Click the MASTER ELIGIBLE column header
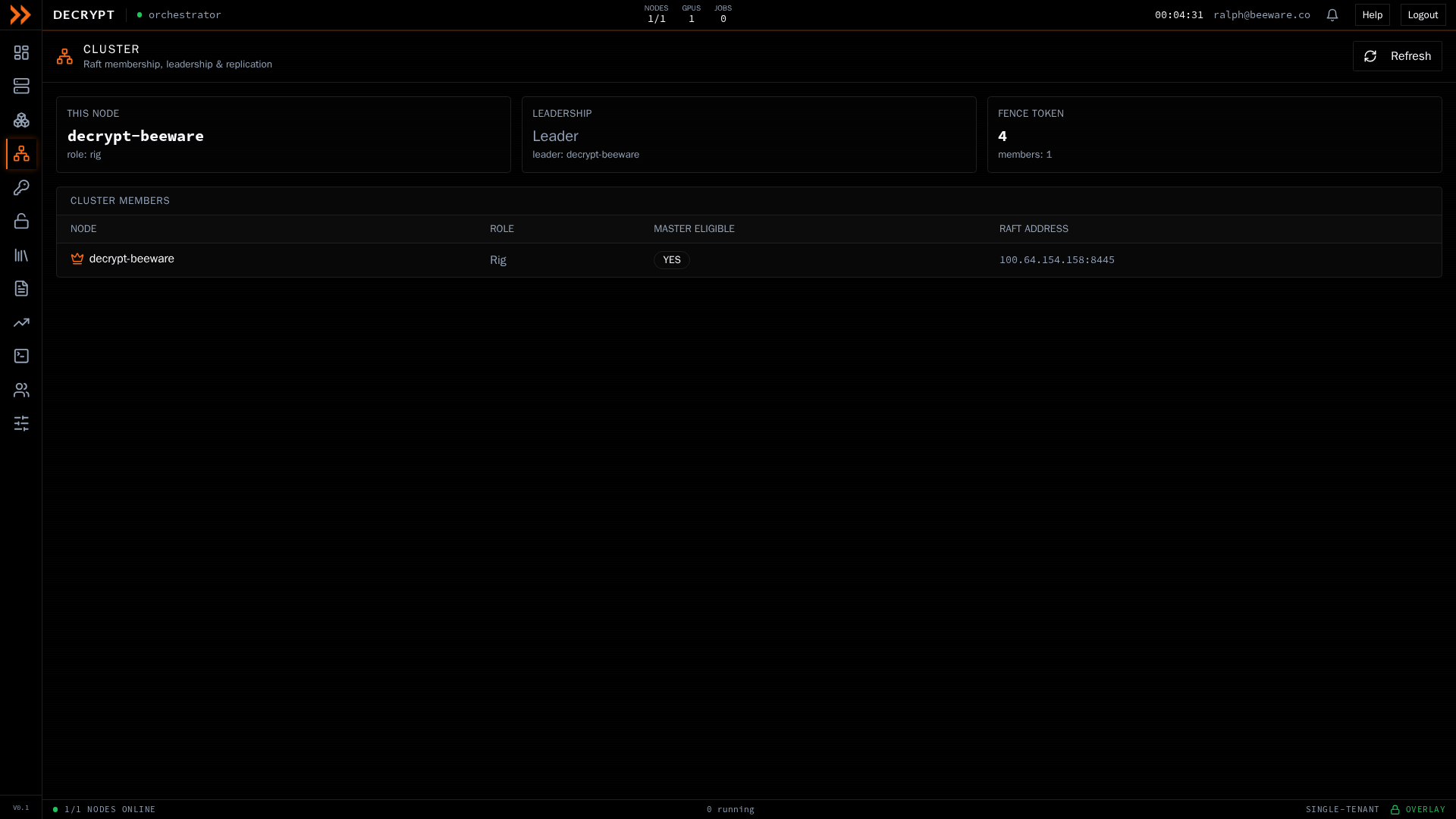 click(694, 229)
